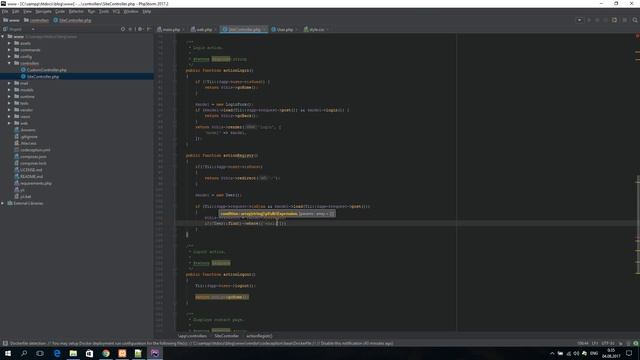Open the Windows Start menu

pos(8,353)
